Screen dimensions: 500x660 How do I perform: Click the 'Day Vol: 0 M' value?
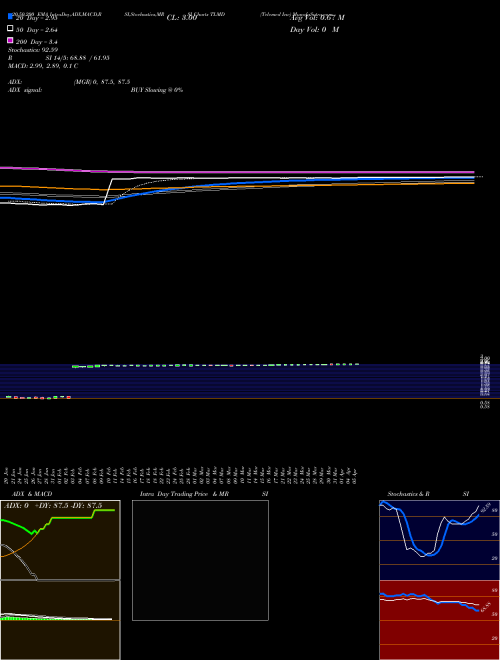pos(314,29)
